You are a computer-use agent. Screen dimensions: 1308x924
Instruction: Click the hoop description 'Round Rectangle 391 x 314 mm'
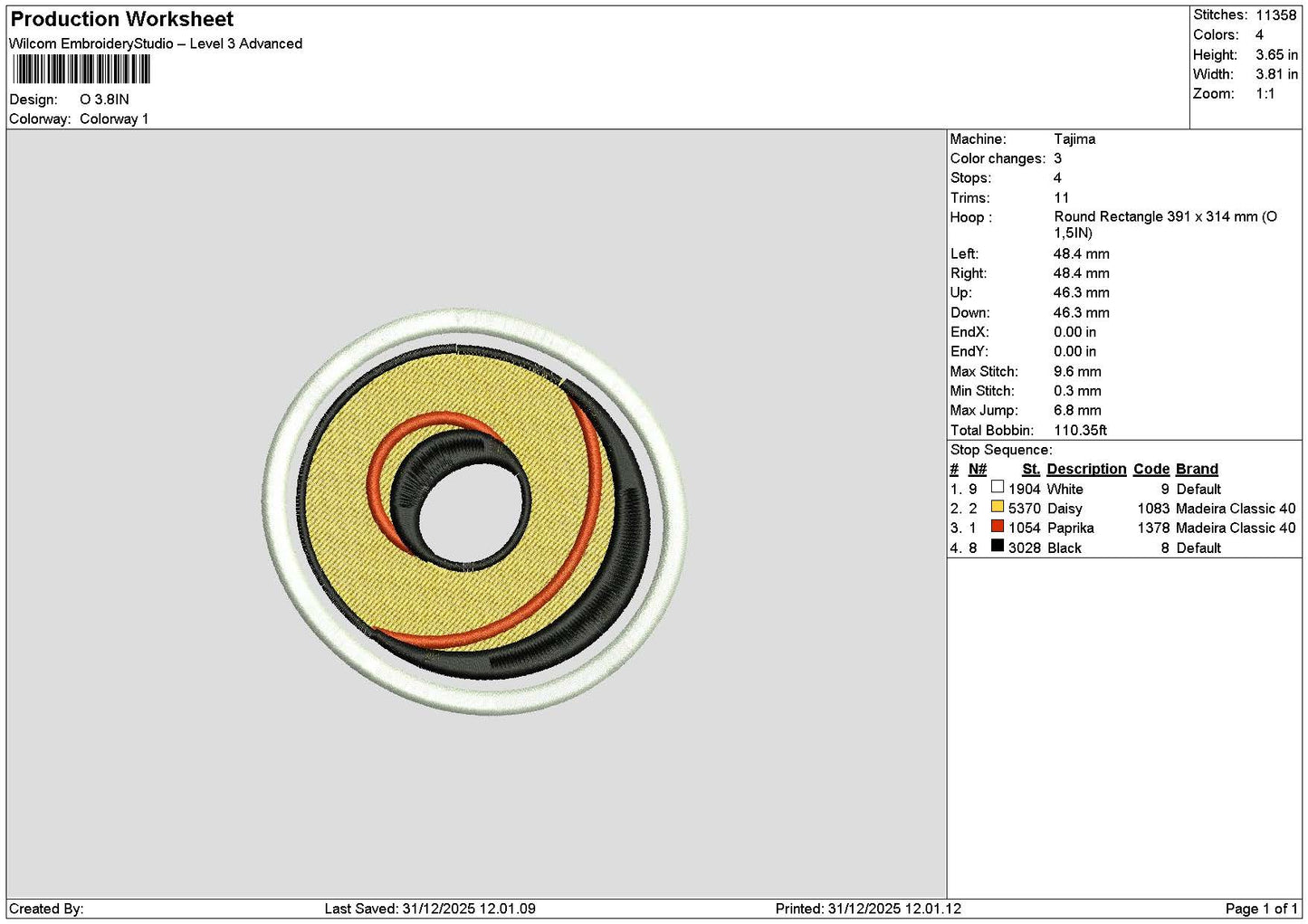pyautogui.click(x=1156, y=217)
